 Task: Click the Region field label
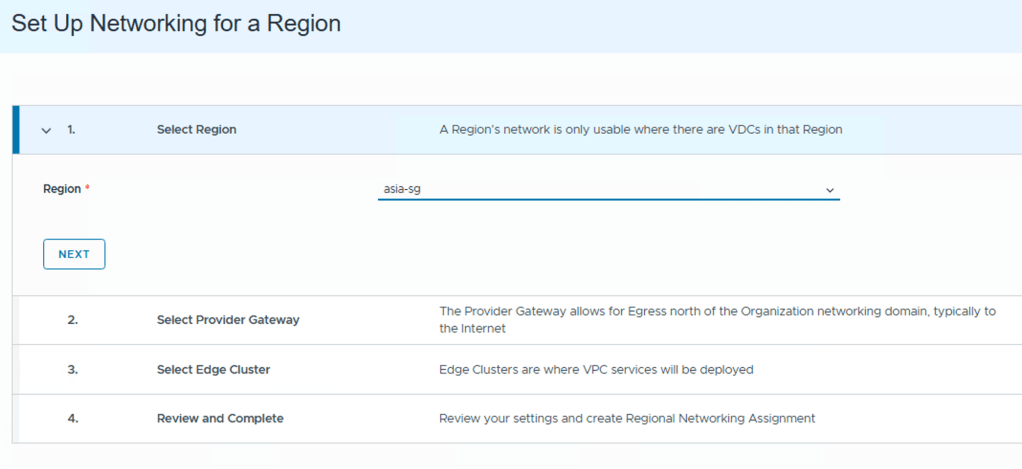pos(61,188)
